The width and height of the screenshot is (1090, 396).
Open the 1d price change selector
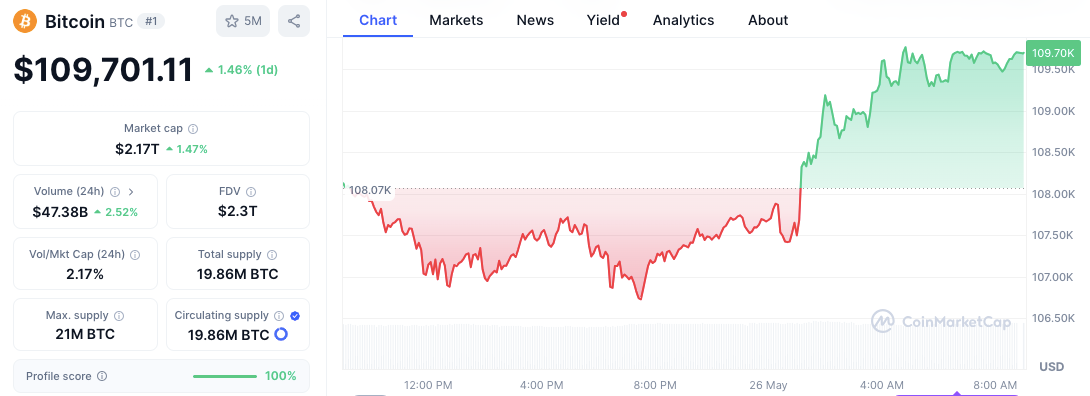(x=241, y=70)
